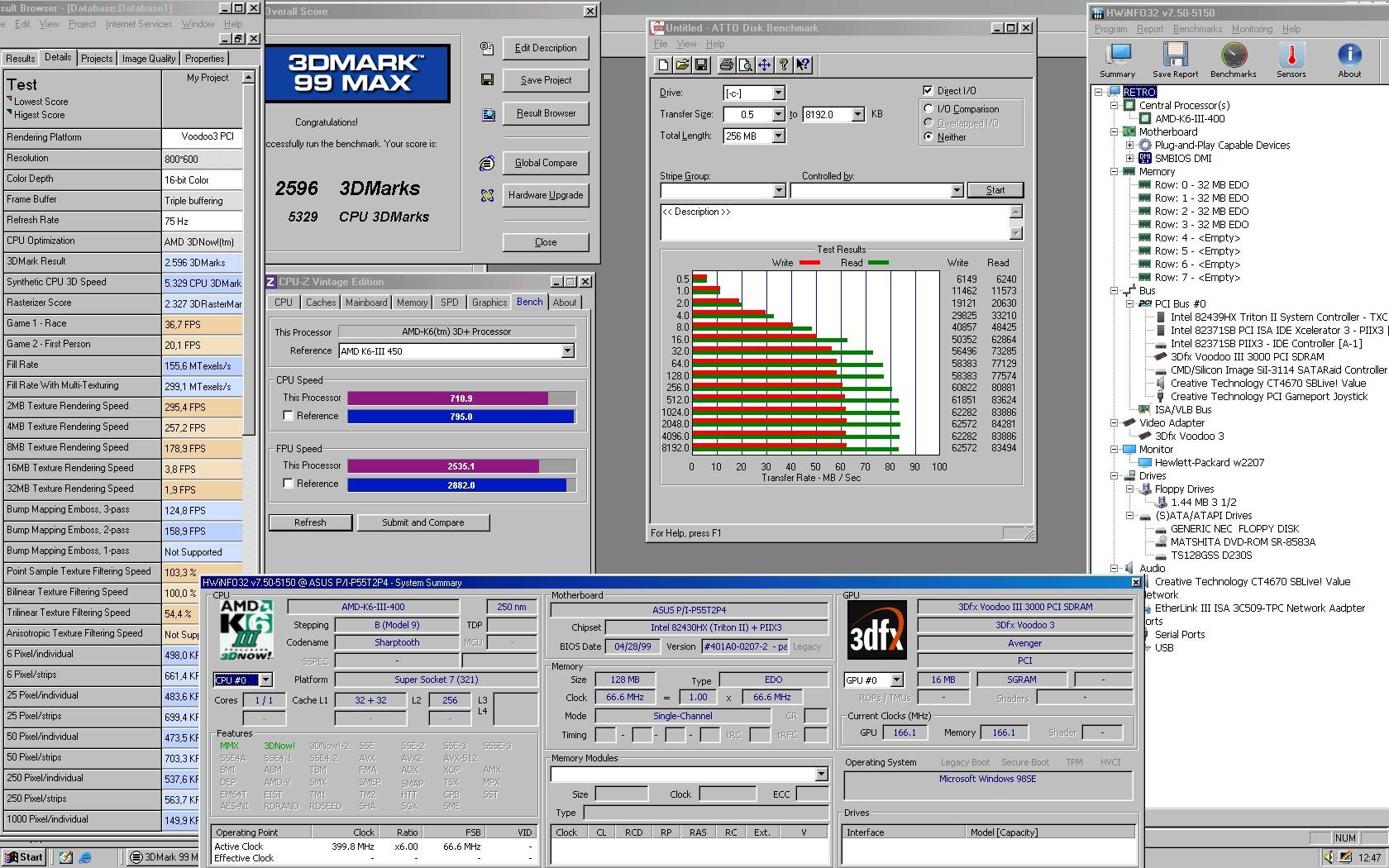Expand the Plug-and-Play Capable Devices node

click(1129, 145)
